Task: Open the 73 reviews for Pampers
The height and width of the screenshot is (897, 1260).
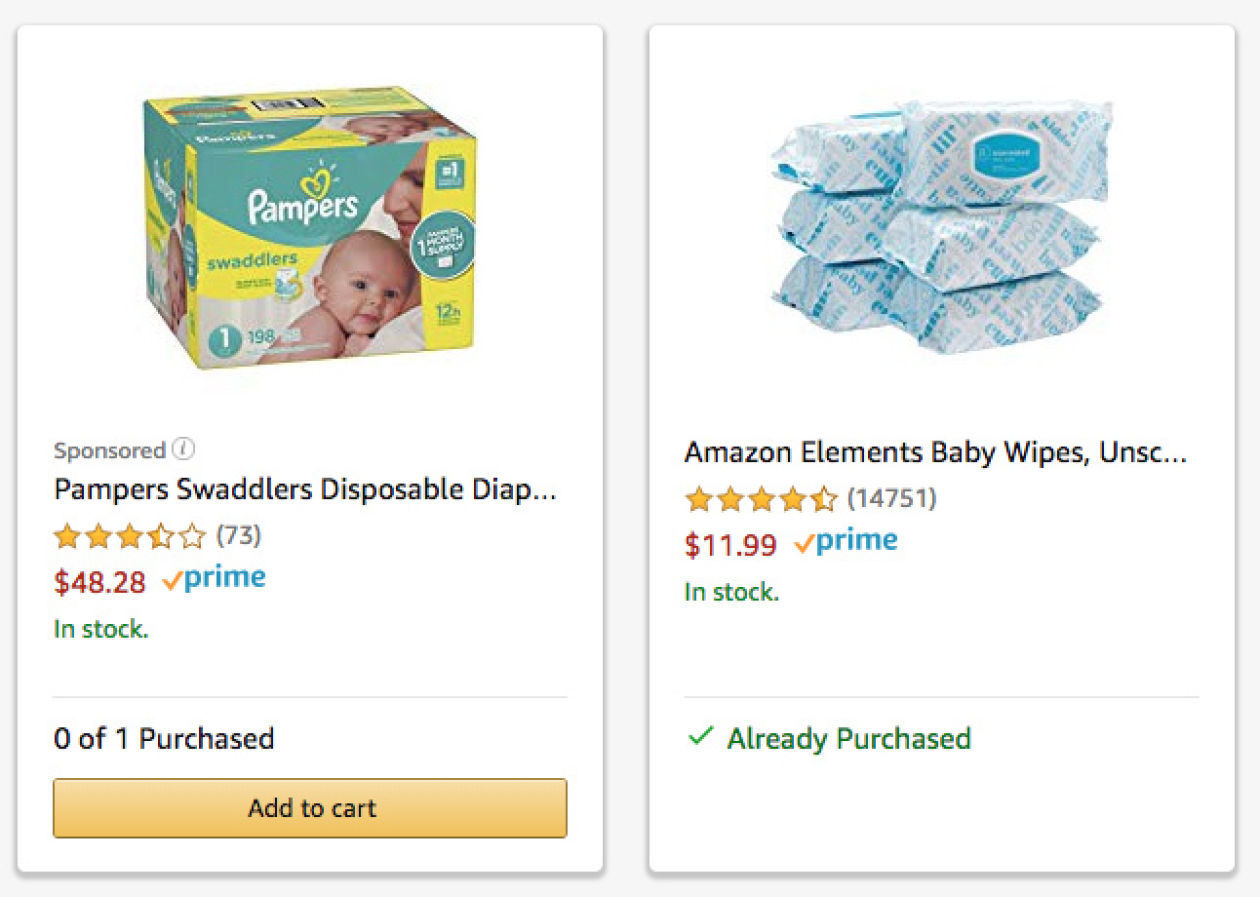Action: (239, 536)
